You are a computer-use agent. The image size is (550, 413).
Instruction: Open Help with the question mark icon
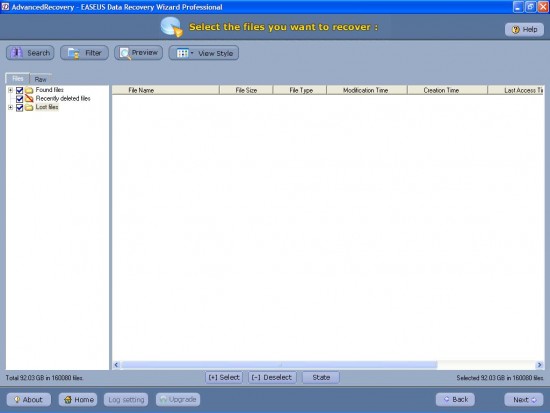tap(516, 29)
